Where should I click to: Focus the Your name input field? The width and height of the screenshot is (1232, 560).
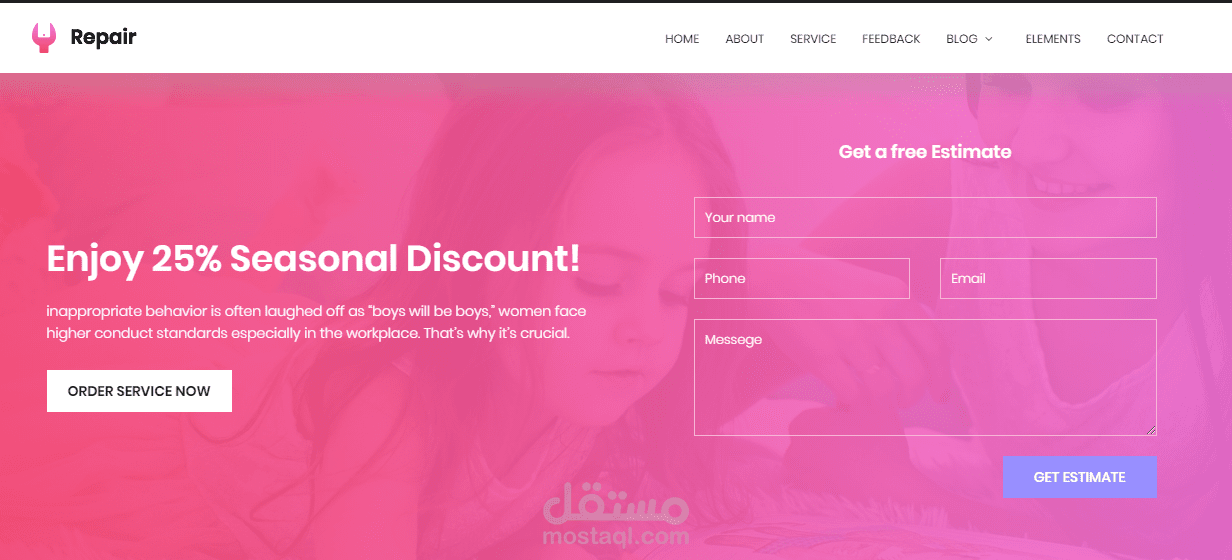[925, 217]
